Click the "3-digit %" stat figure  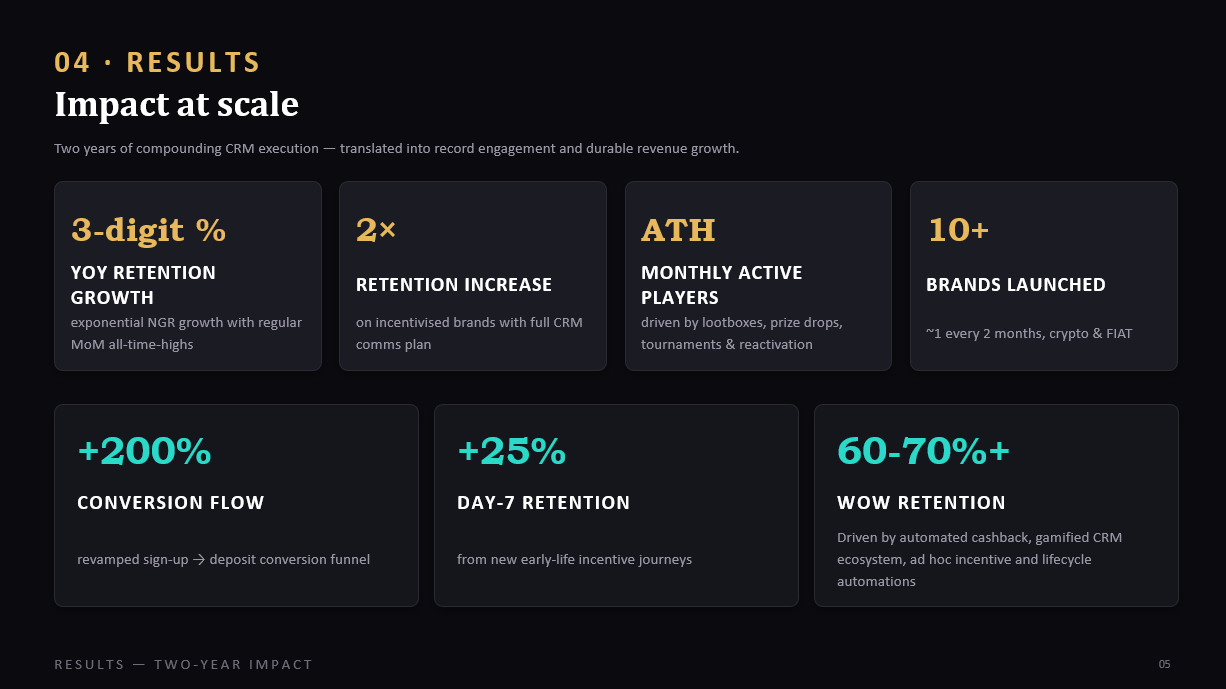click(x=148, y=230)
